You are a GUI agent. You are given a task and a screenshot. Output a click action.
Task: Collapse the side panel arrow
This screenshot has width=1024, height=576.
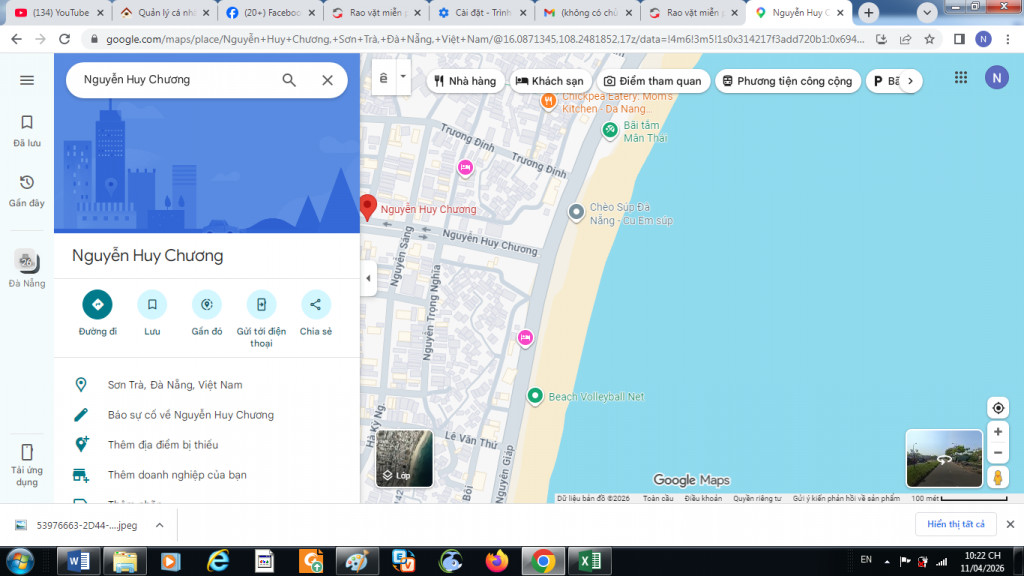click(x=368, y=278)
